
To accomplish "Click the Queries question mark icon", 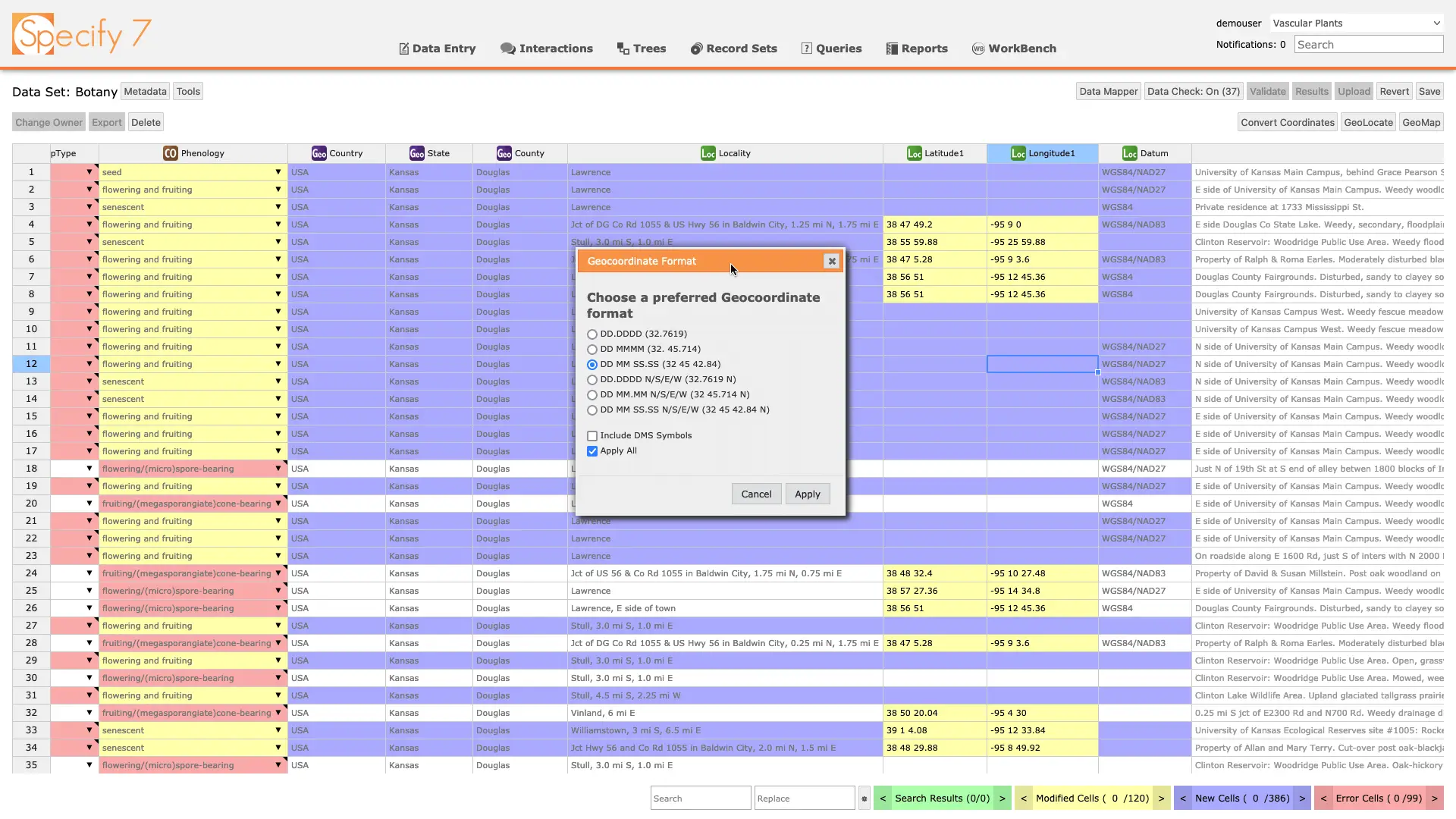I will 807,49.
